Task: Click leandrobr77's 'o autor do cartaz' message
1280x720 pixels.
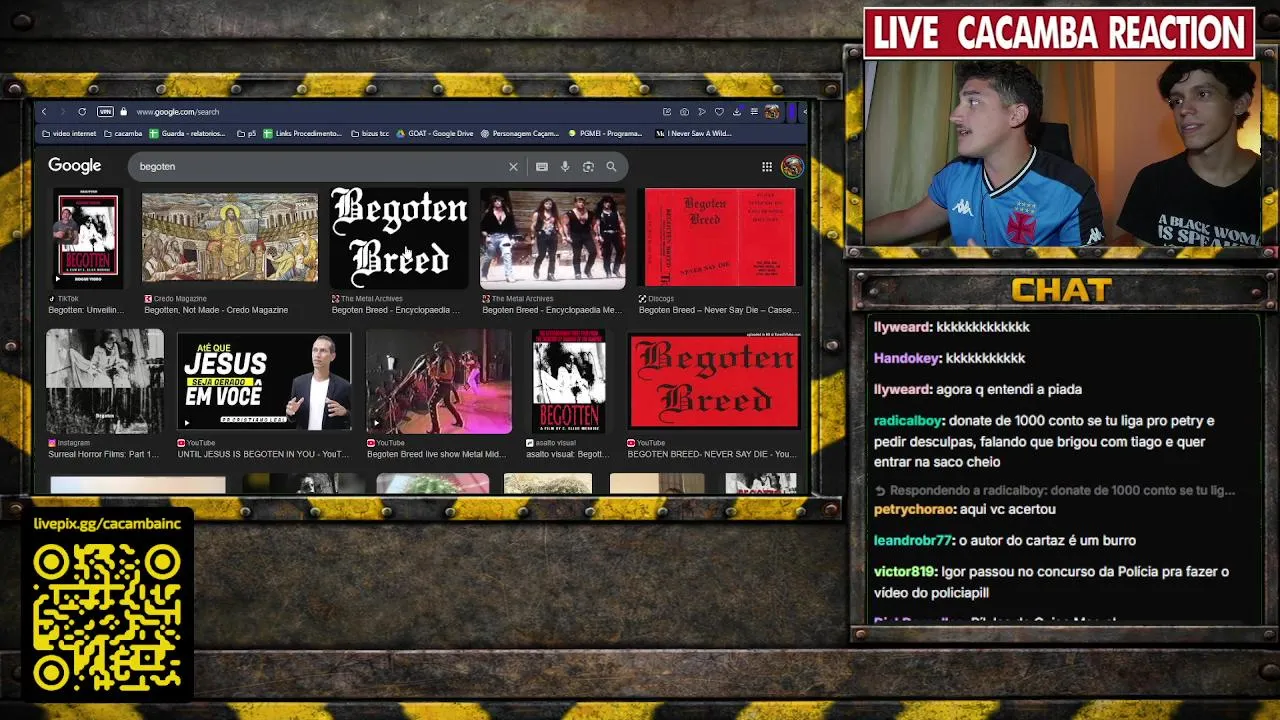Action: coord(1005,540)
